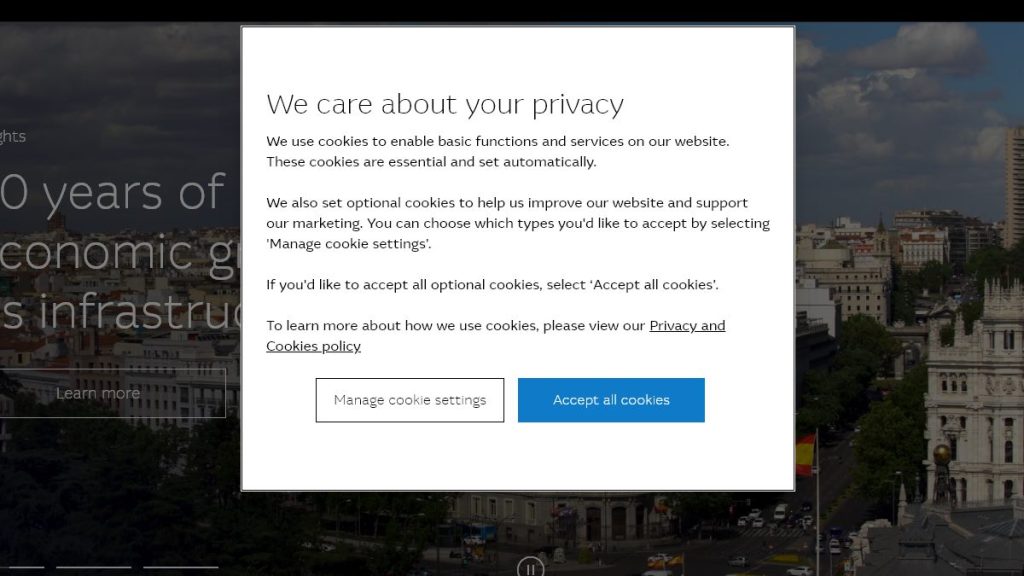The height and width of the screenshot is (576, 1024).
Task: Click the dimmed Learn more button
Action: [98, 393]
